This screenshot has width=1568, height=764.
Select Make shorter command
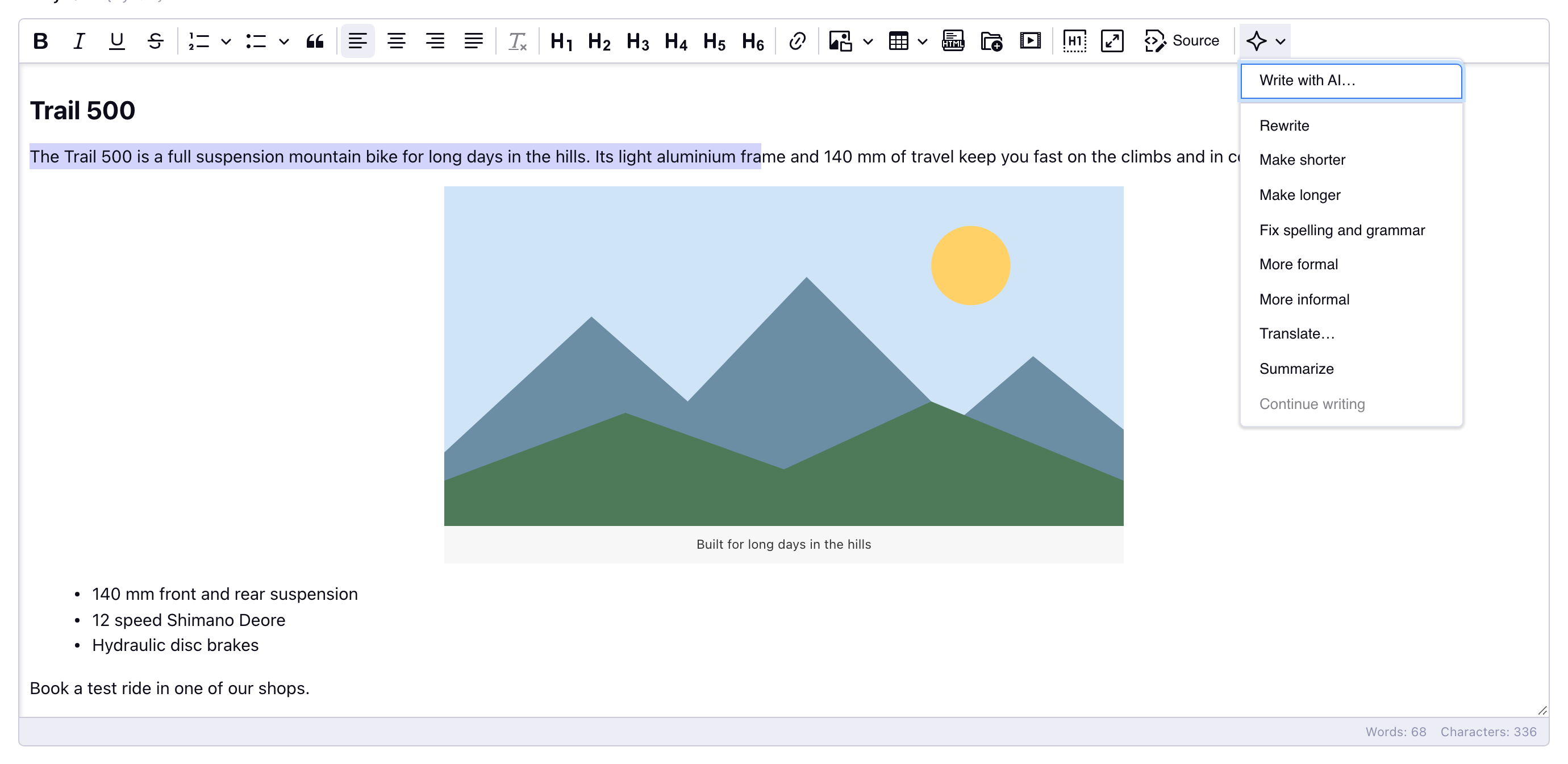point(1351,160)
